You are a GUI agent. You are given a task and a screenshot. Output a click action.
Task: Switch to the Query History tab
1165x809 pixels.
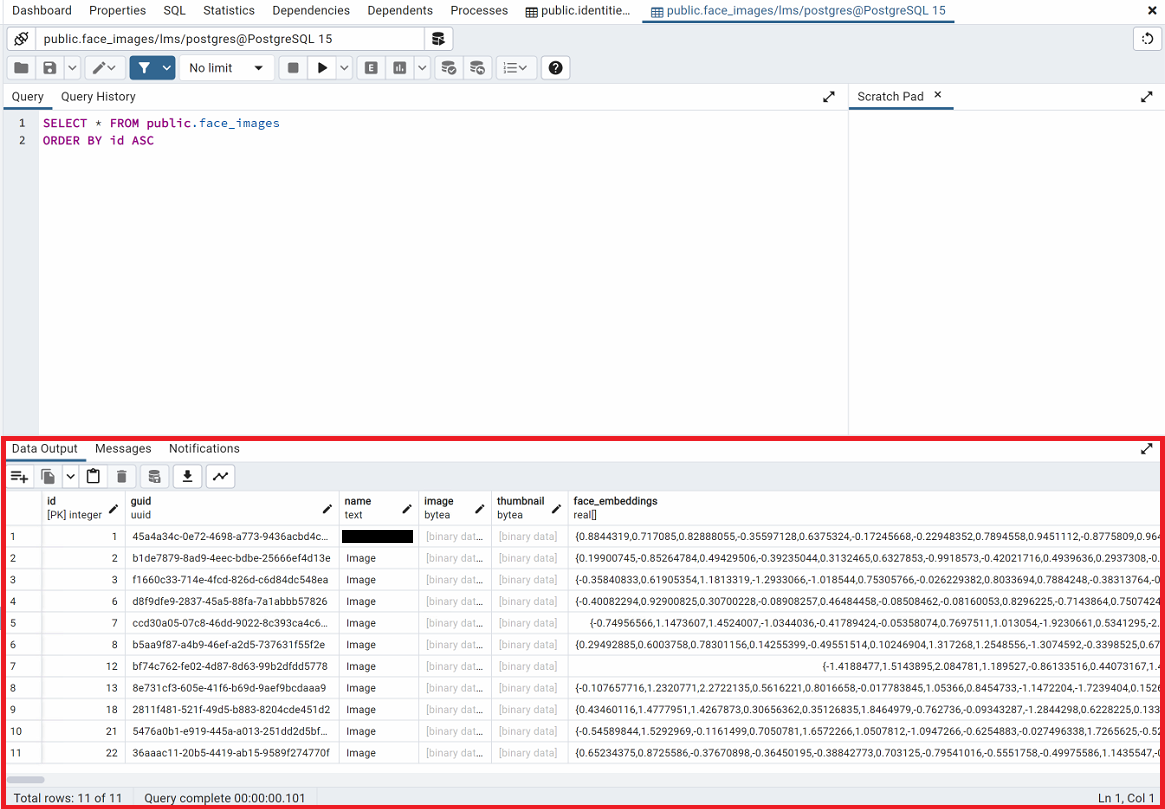click(98, 97)
